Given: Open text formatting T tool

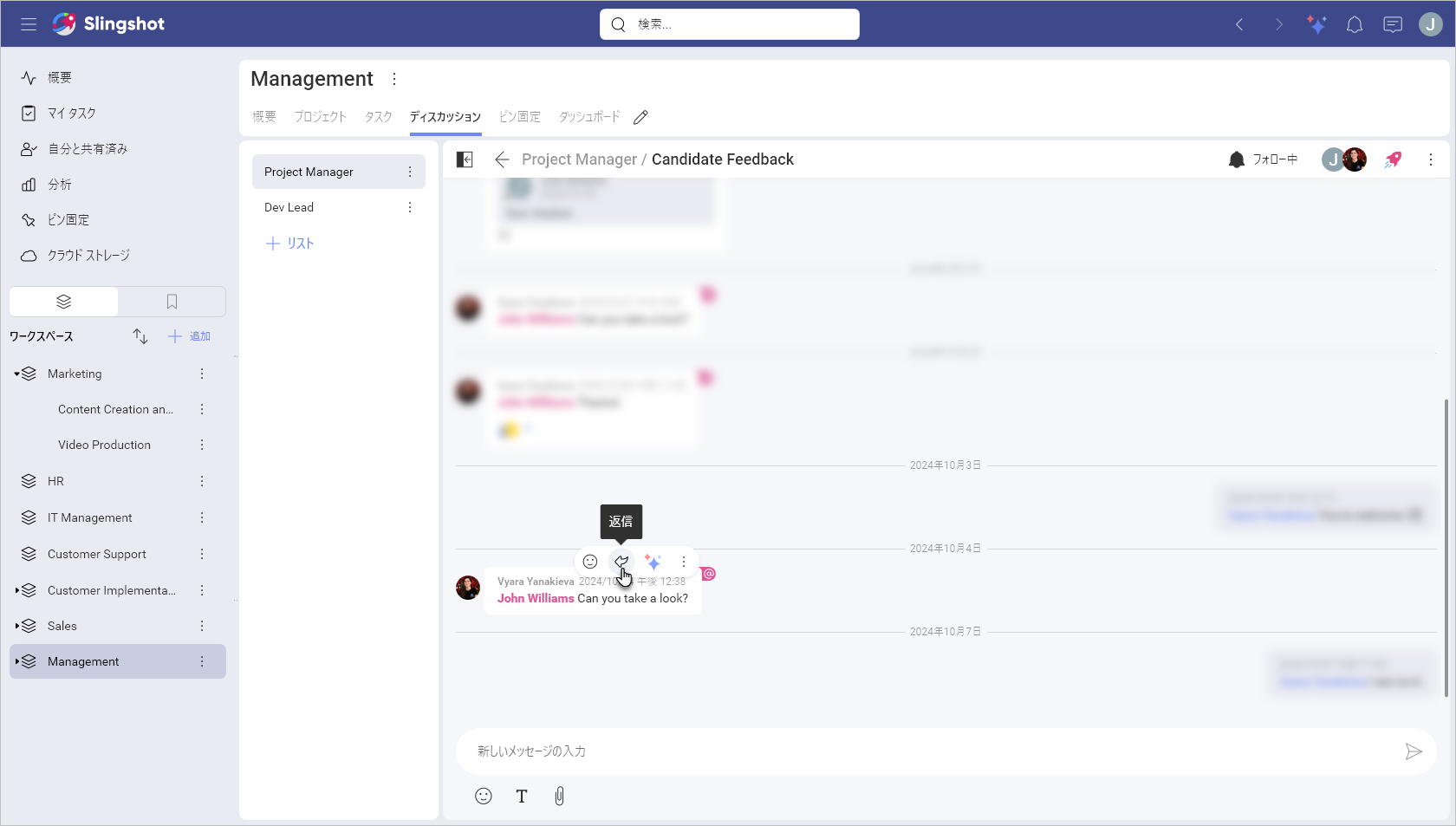Looking at the screenshot, I should (x=522, y=797).
